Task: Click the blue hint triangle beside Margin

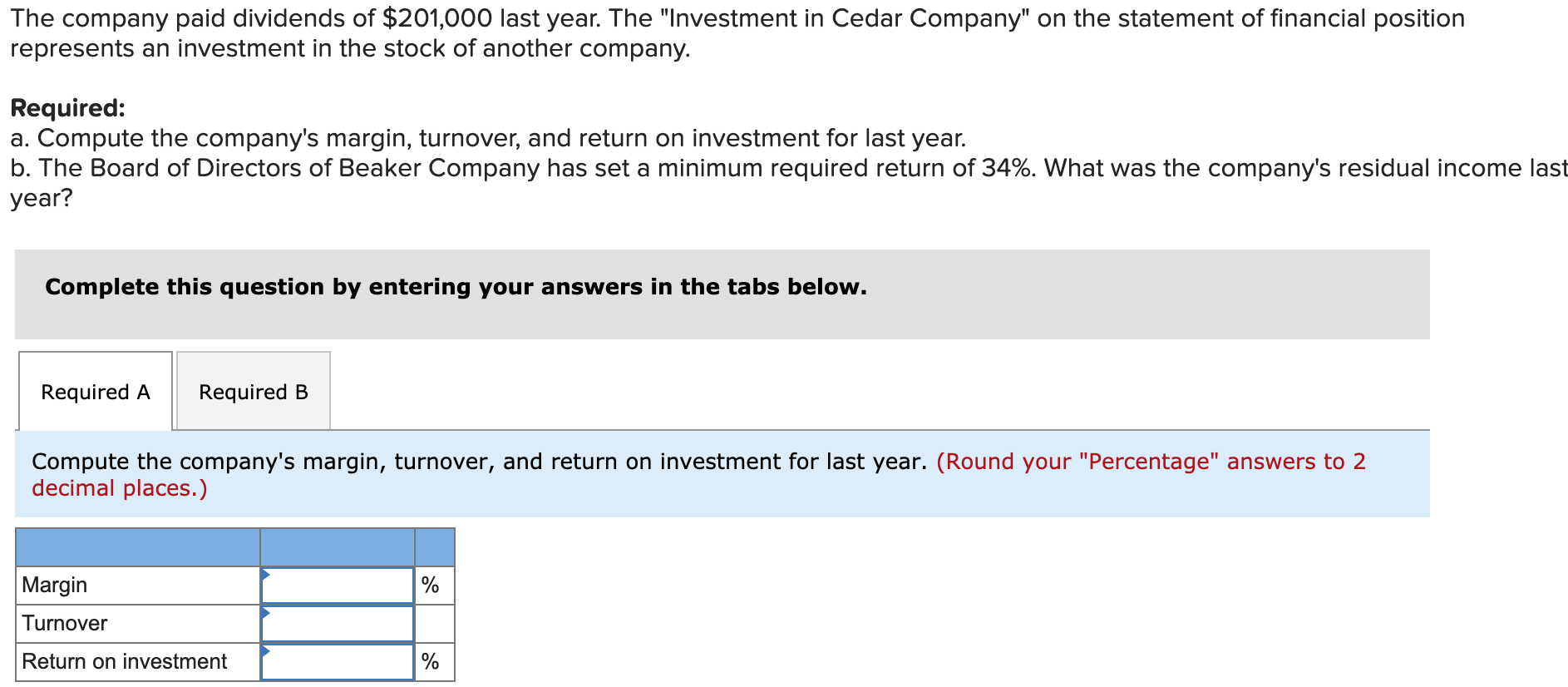Action: 265,574
